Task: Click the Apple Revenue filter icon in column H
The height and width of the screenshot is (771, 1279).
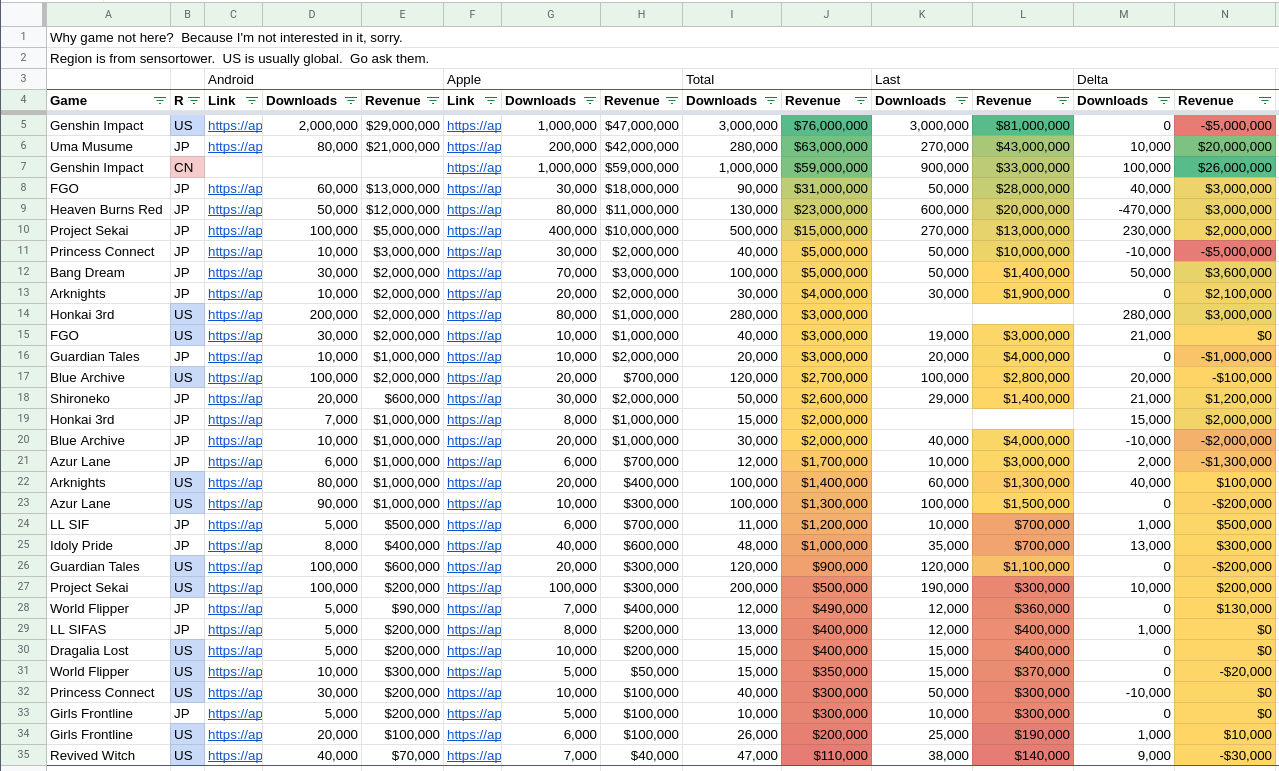Action: coord(672,101)
